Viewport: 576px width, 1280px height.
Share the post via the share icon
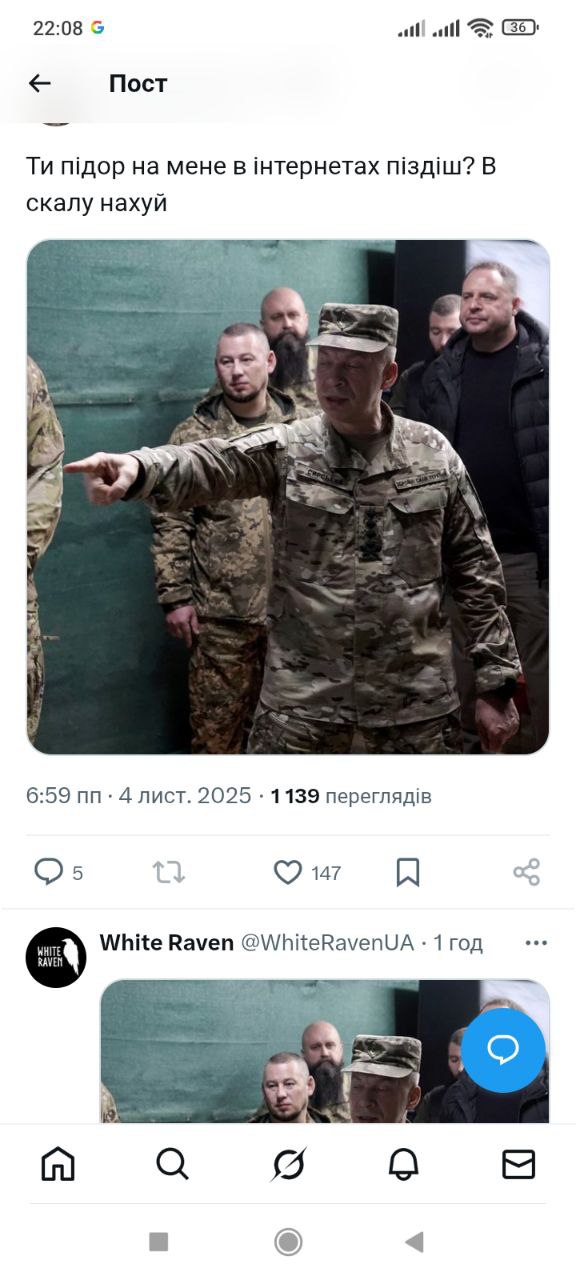coord(527,872)
